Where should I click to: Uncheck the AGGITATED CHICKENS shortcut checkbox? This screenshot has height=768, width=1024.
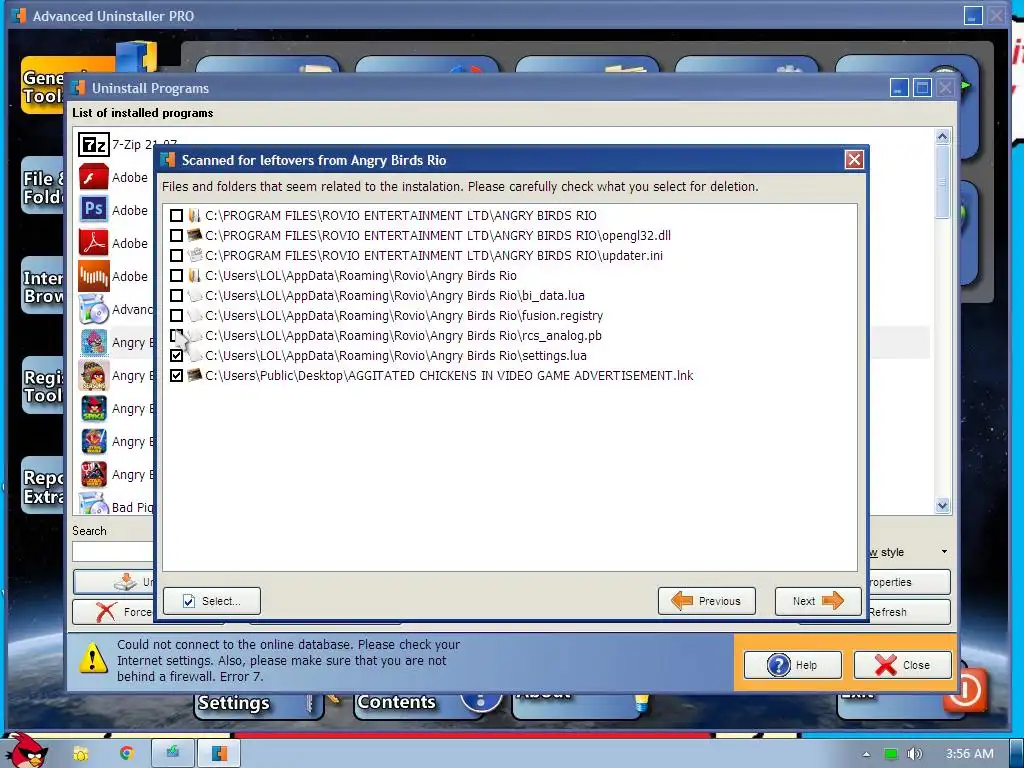click(176, 376)
